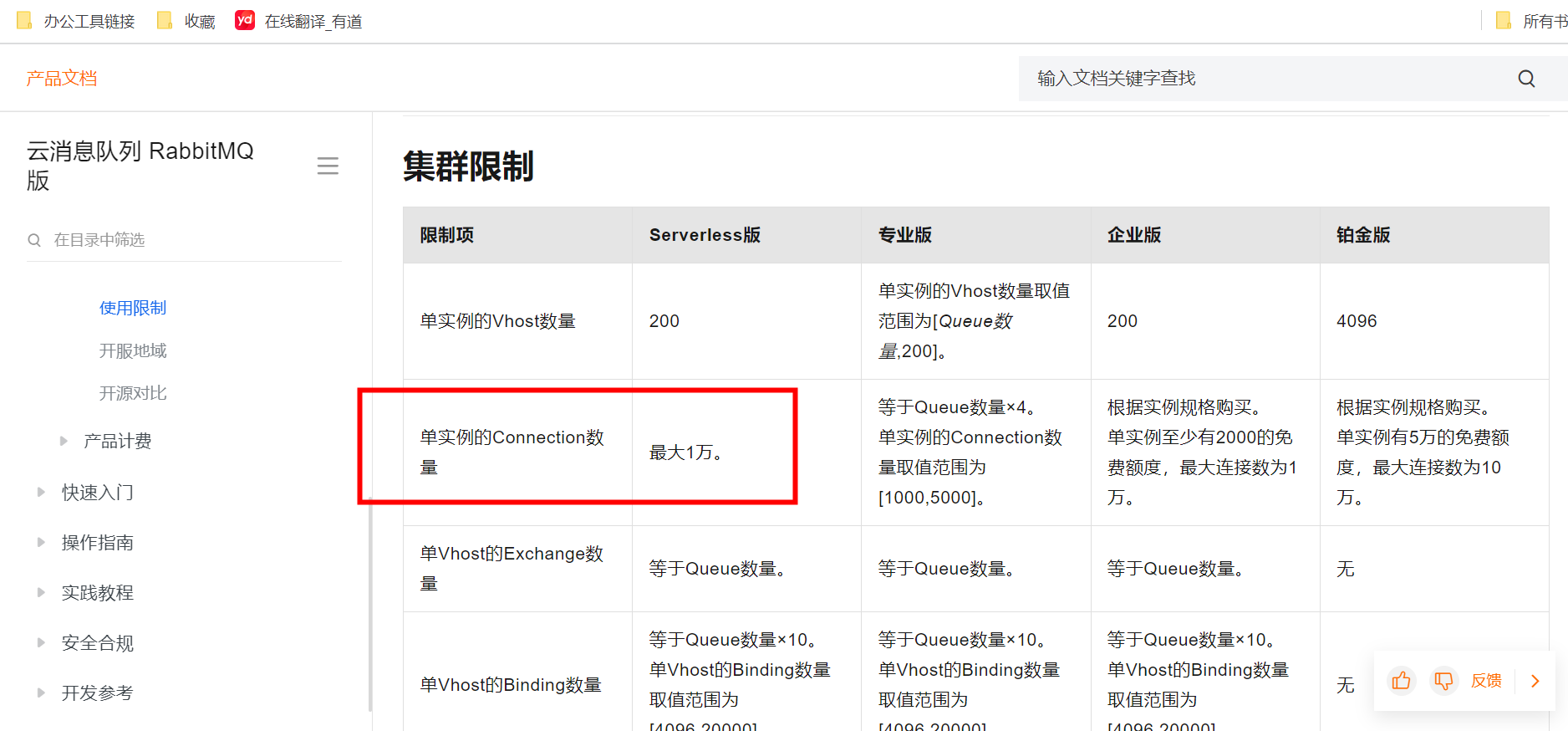Open the 所有书 bookmarks folder
1568x731 pixels.
[1531, 21]
